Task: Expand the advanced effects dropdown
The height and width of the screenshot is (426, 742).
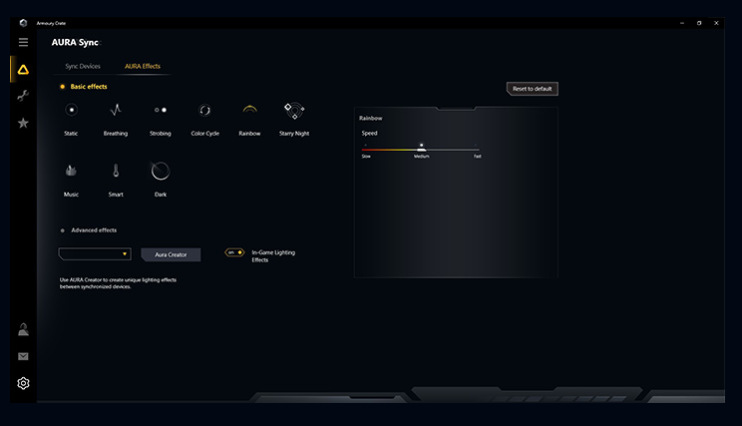Action: 95,254
